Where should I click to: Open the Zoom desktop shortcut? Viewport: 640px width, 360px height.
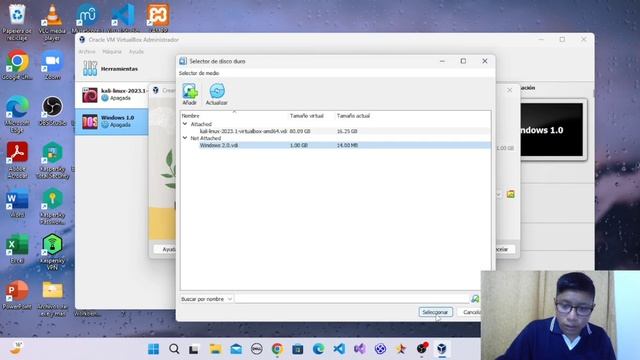point(52,64)
